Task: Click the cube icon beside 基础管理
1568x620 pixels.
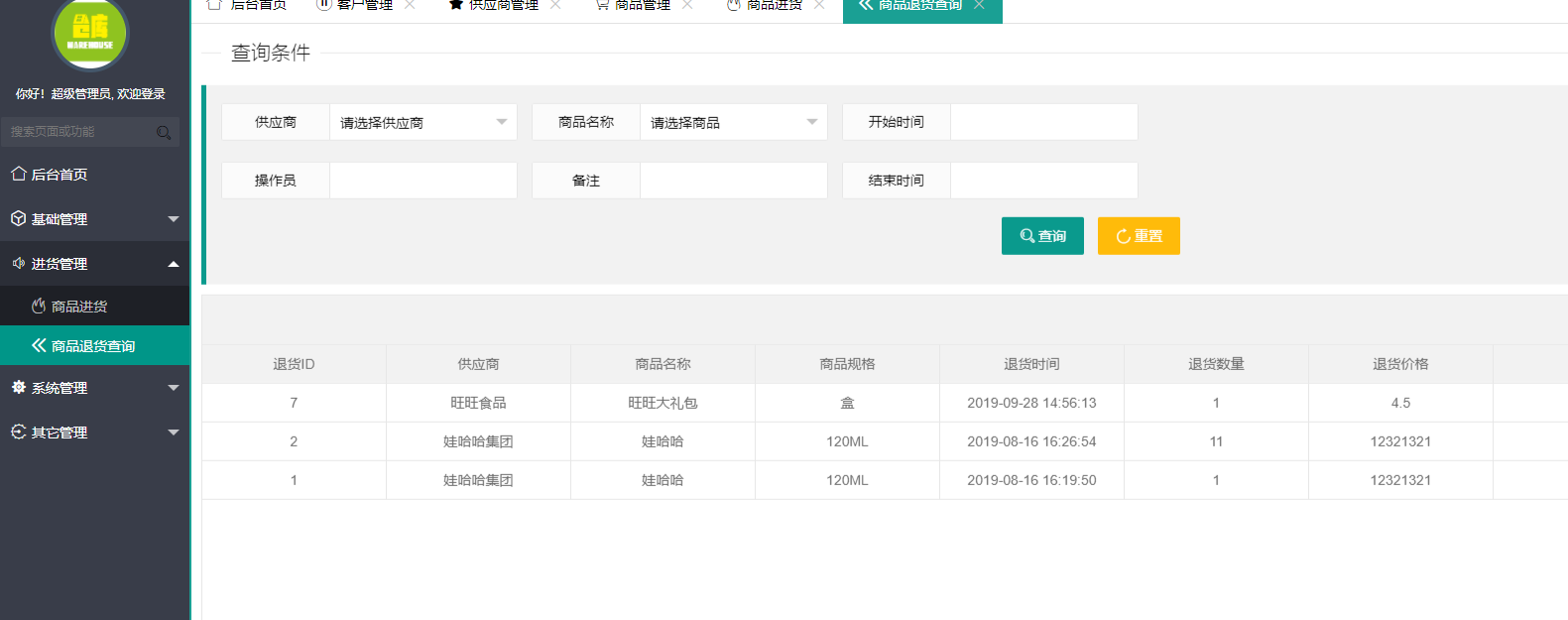Action: pos(18,218)
